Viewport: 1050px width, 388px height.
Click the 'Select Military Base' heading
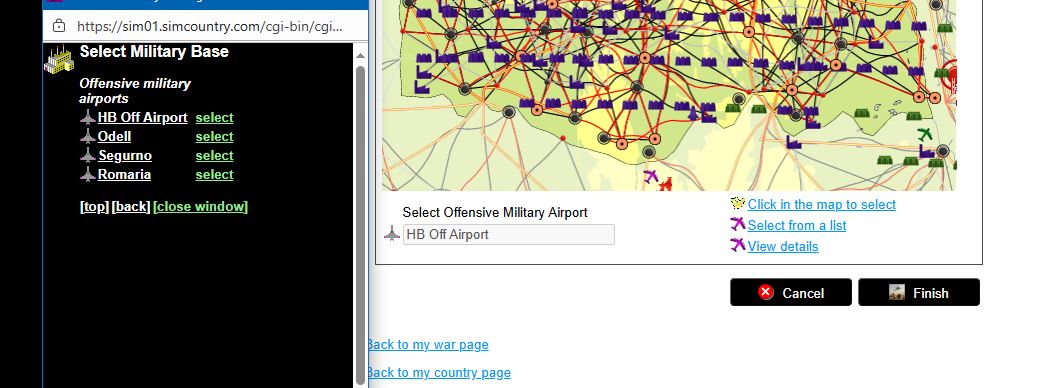(x=154, y=52)
